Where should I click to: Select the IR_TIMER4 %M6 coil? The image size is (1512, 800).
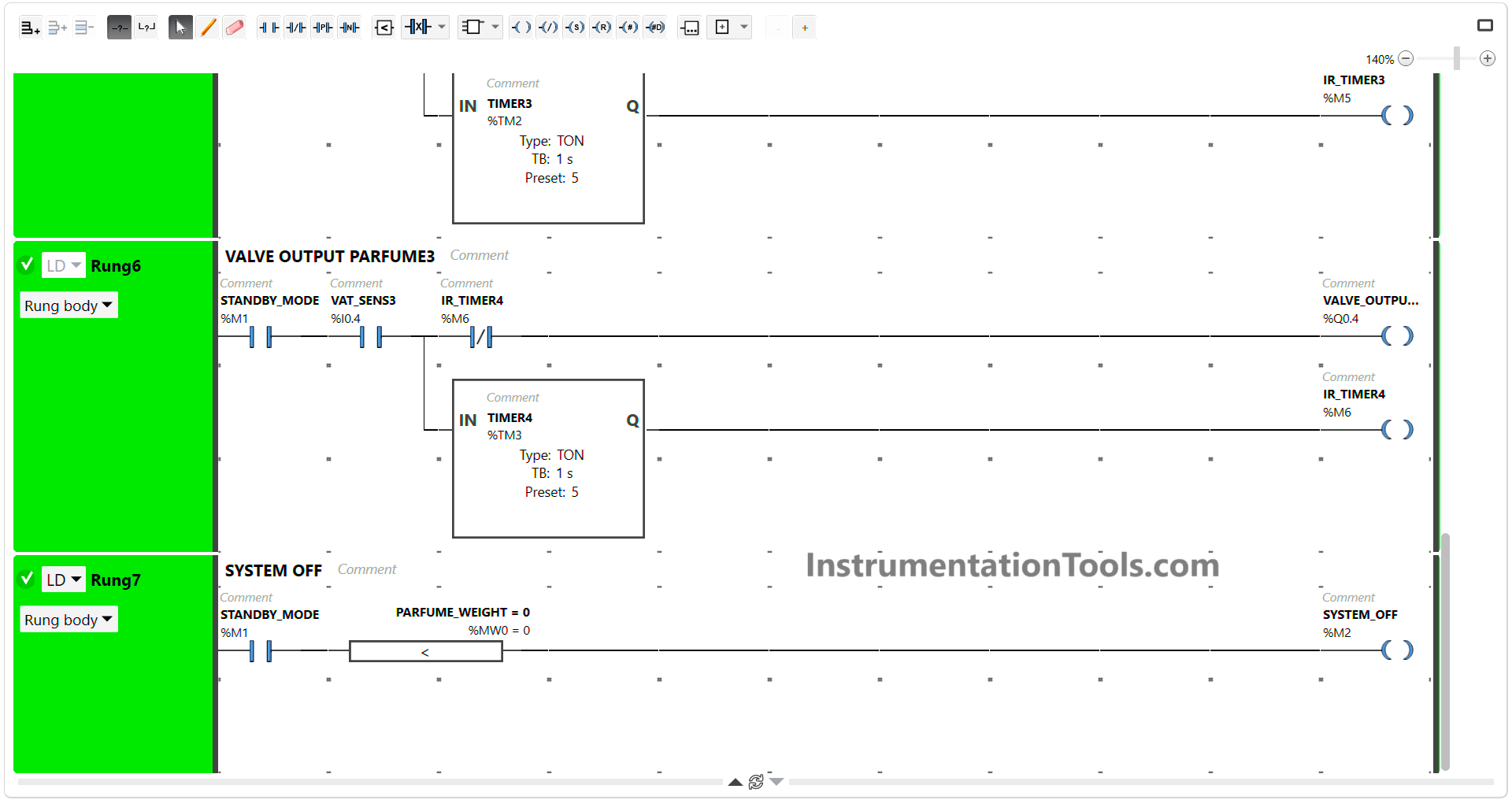pos(1398,430)
